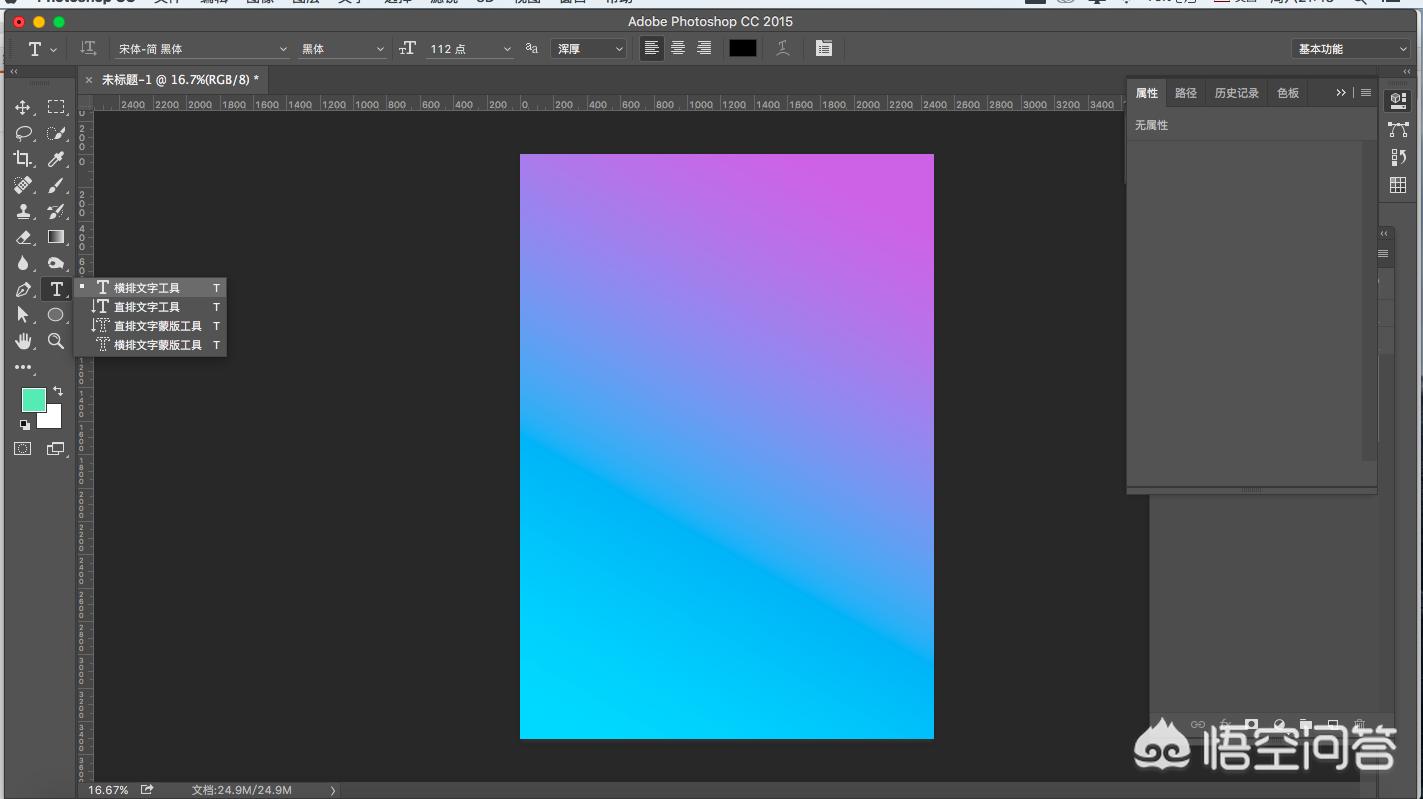Screen dimensions: 1423x799
Task: Choose 直排文字工具 from the flyout menu
Action: [x=147, y=307]
